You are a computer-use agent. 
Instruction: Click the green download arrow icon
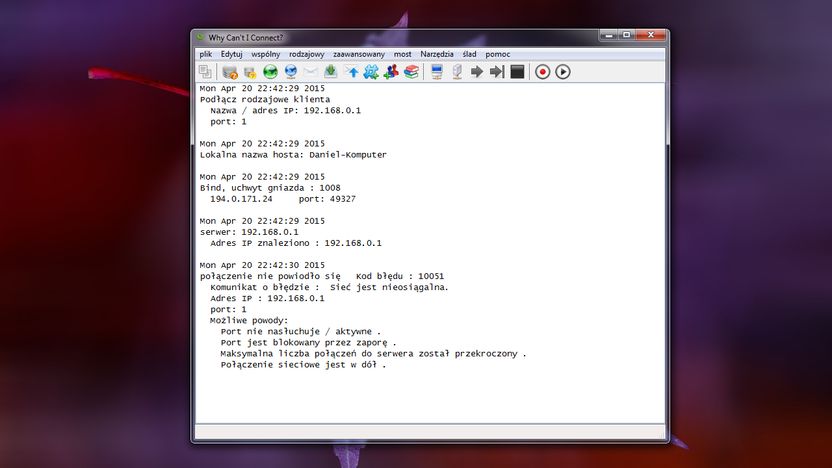click(x=331, y=72)
